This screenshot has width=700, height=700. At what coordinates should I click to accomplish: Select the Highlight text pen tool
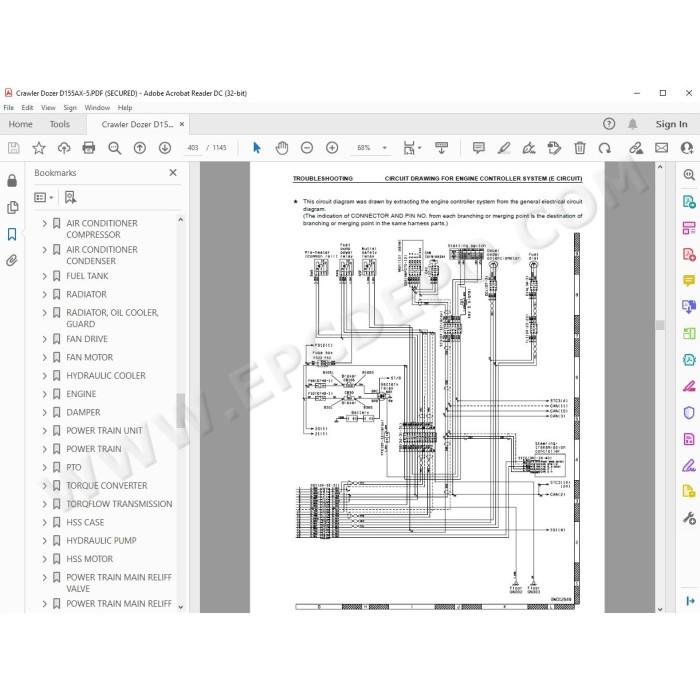(x=504, y=148)
